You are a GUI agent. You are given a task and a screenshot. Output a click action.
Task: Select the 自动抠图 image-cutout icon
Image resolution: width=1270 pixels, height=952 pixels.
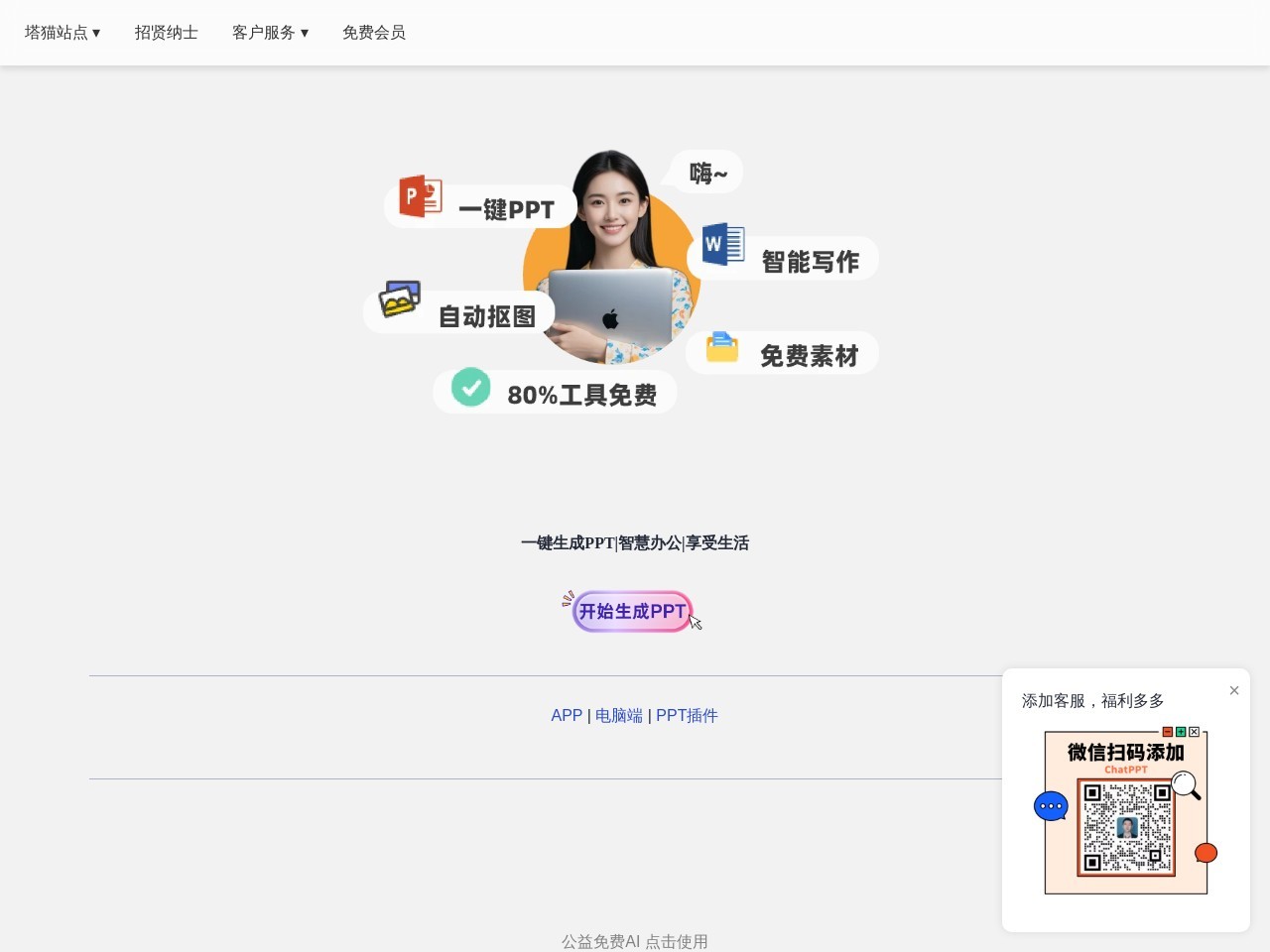[x=400, y=300]
